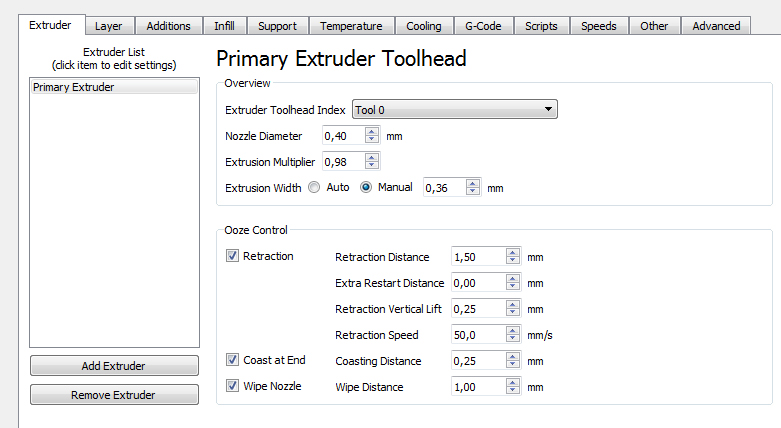Increase manual Extrusion Width value
Image resolution: width=781 pixels, height=428 pixels.
473,183
